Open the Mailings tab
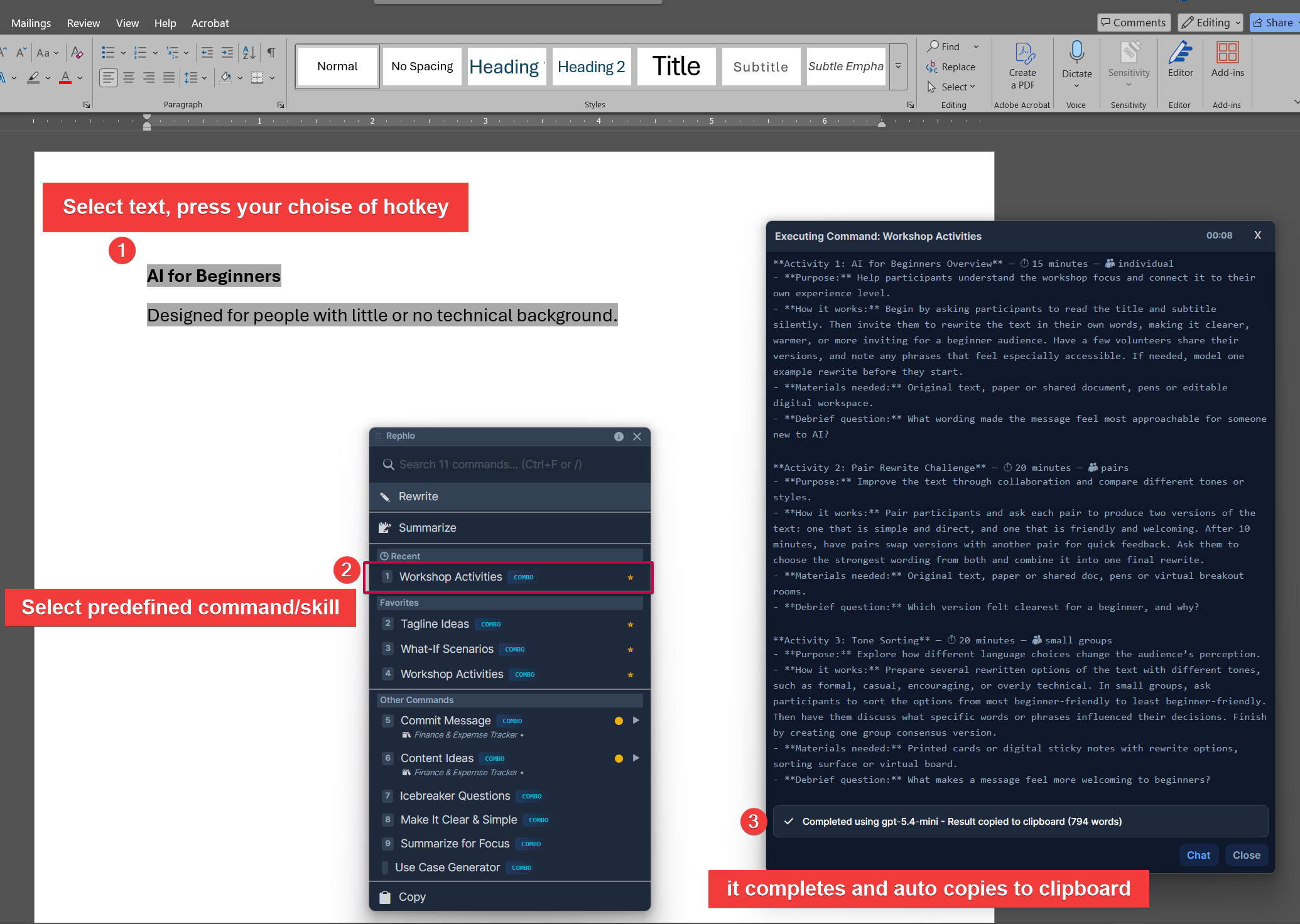 31,23
